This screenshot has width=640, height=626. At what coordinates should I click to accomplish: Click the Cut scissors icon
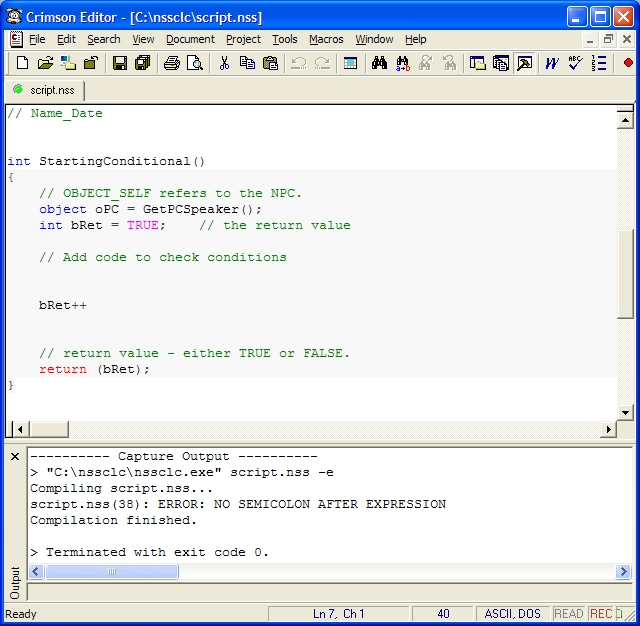click(x=225, y=63)
